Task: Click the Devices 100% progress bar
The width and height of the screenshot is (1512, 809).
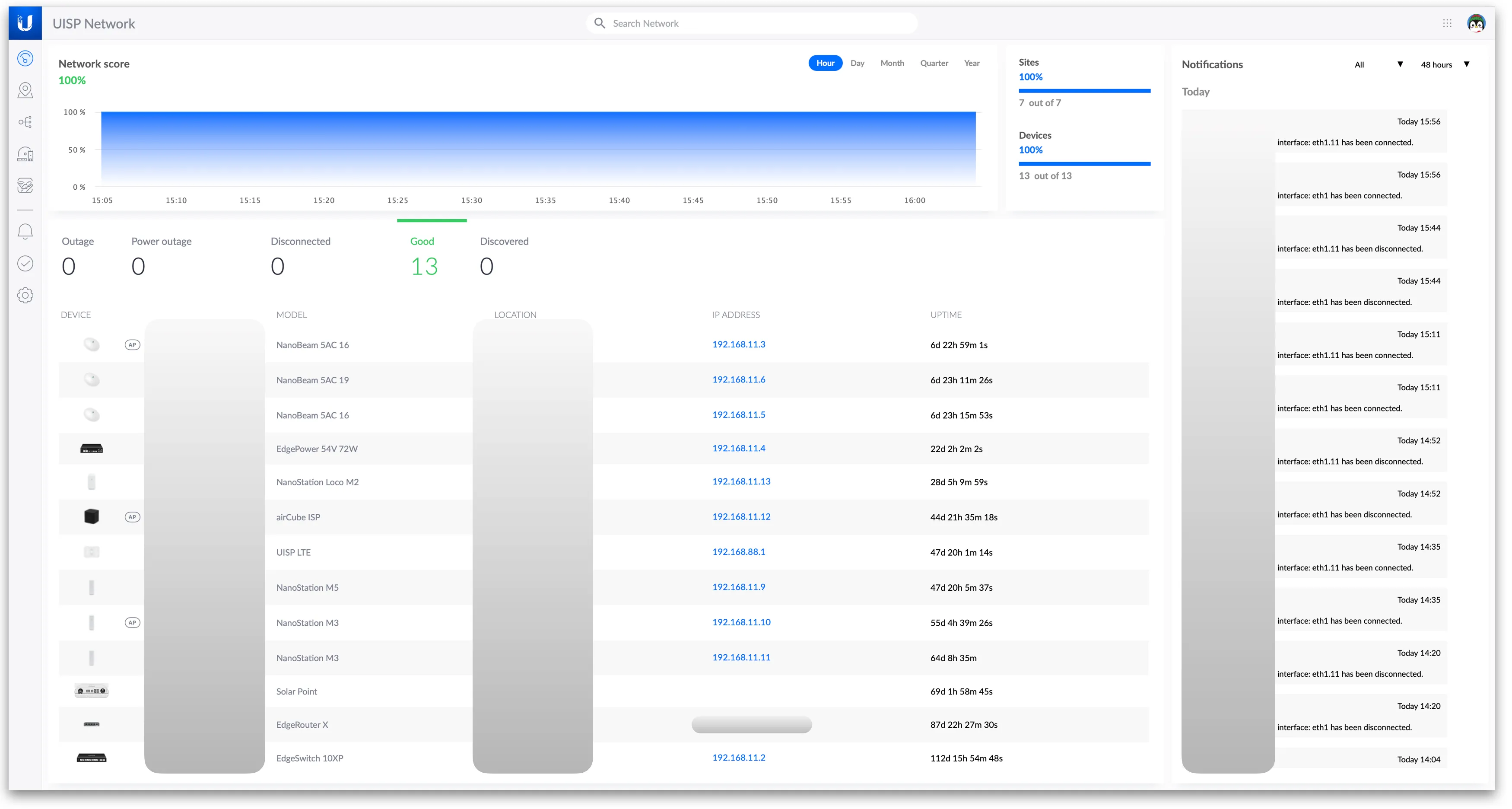Action: click(1084, 164)
